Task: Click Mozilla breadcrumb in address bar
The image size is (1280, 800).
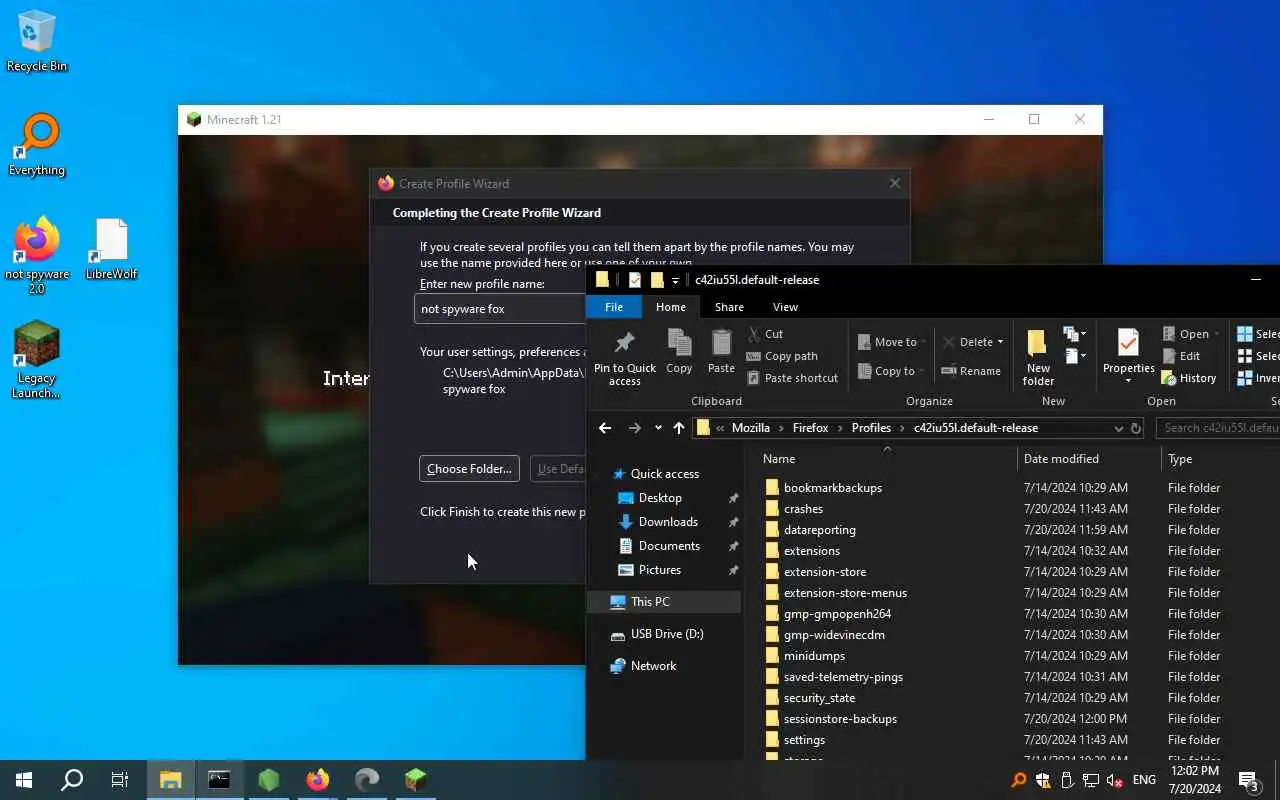Action: point(751,428)
